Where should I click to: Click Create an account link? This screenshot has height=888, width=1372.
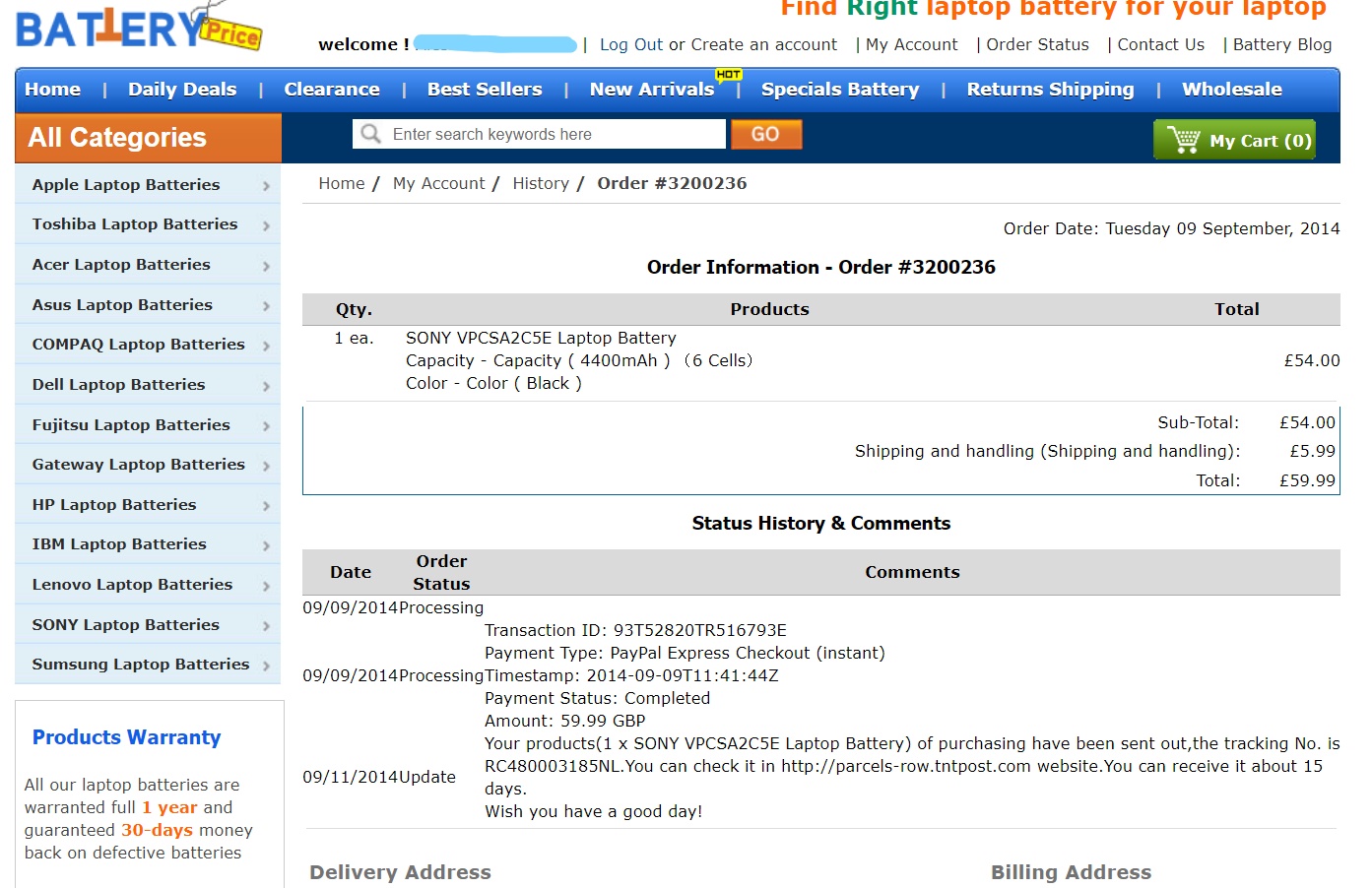coord(764,44)
